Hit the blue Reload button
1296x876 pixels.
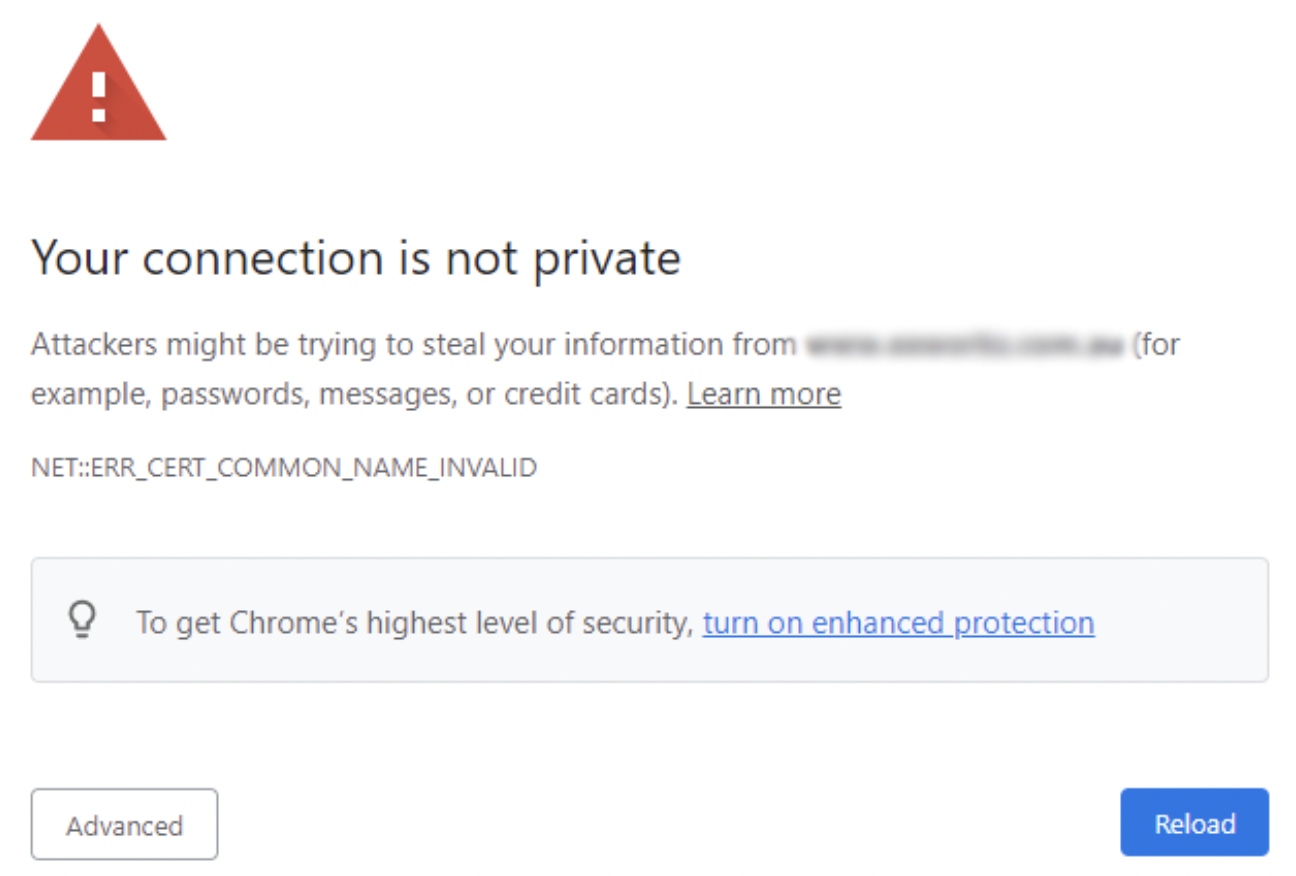[1194, 823]
